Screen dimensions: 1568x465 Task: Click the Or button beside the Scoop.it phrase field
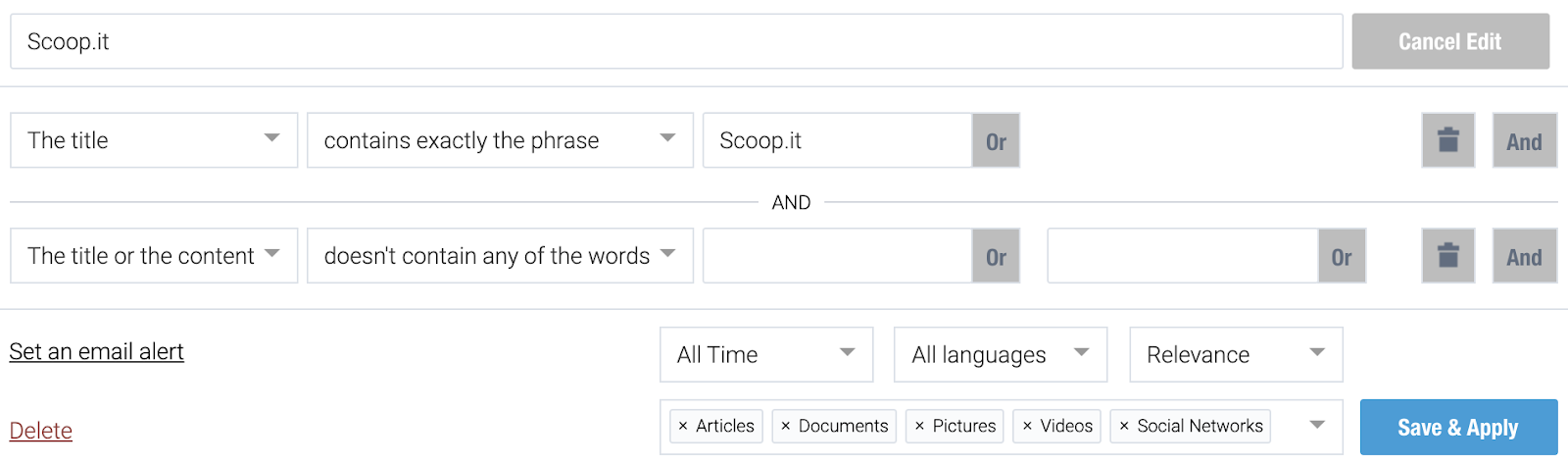pos(996,140)
